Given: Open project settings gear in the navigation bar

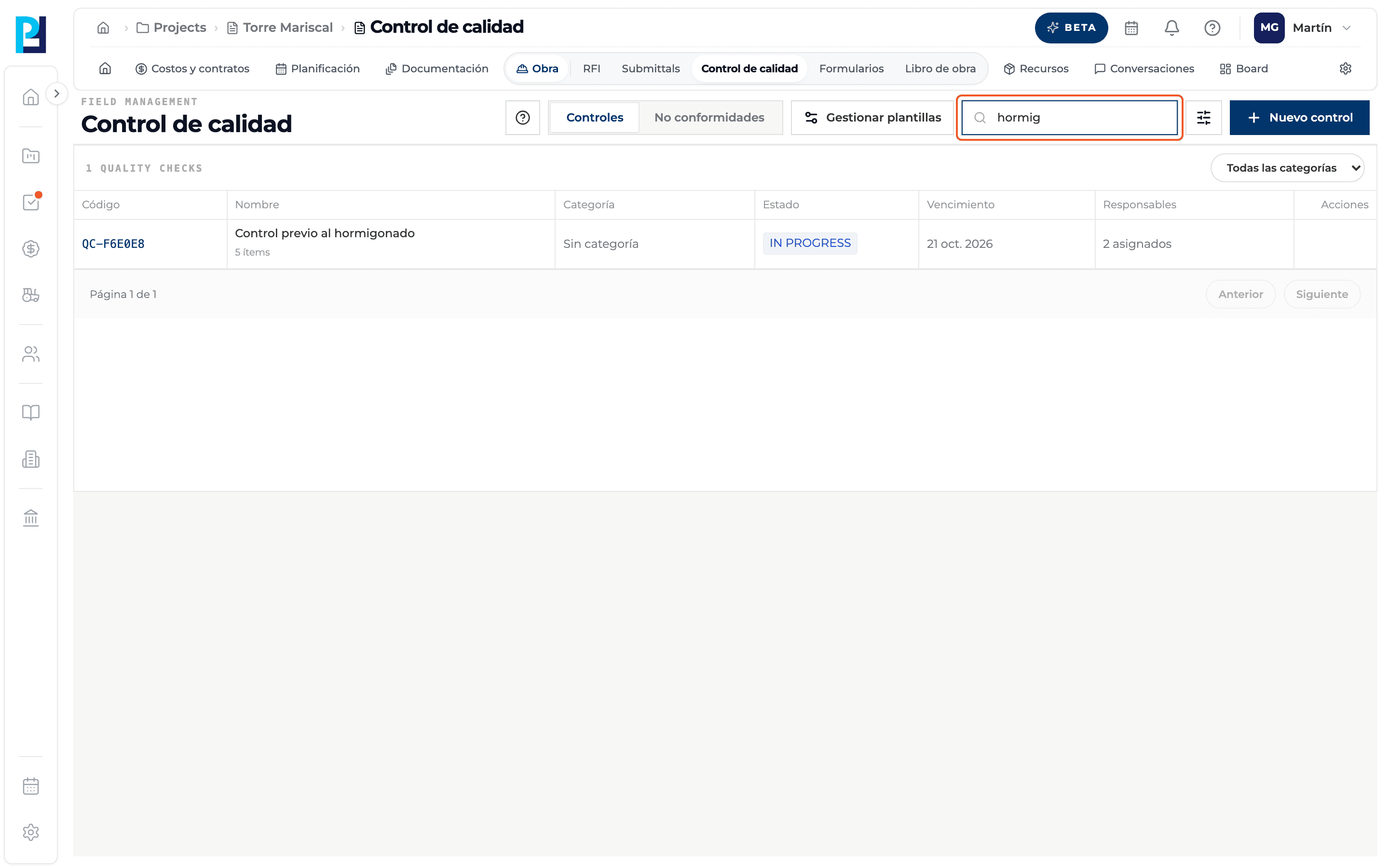Looking at the screenshot, I should [1346, 68].
